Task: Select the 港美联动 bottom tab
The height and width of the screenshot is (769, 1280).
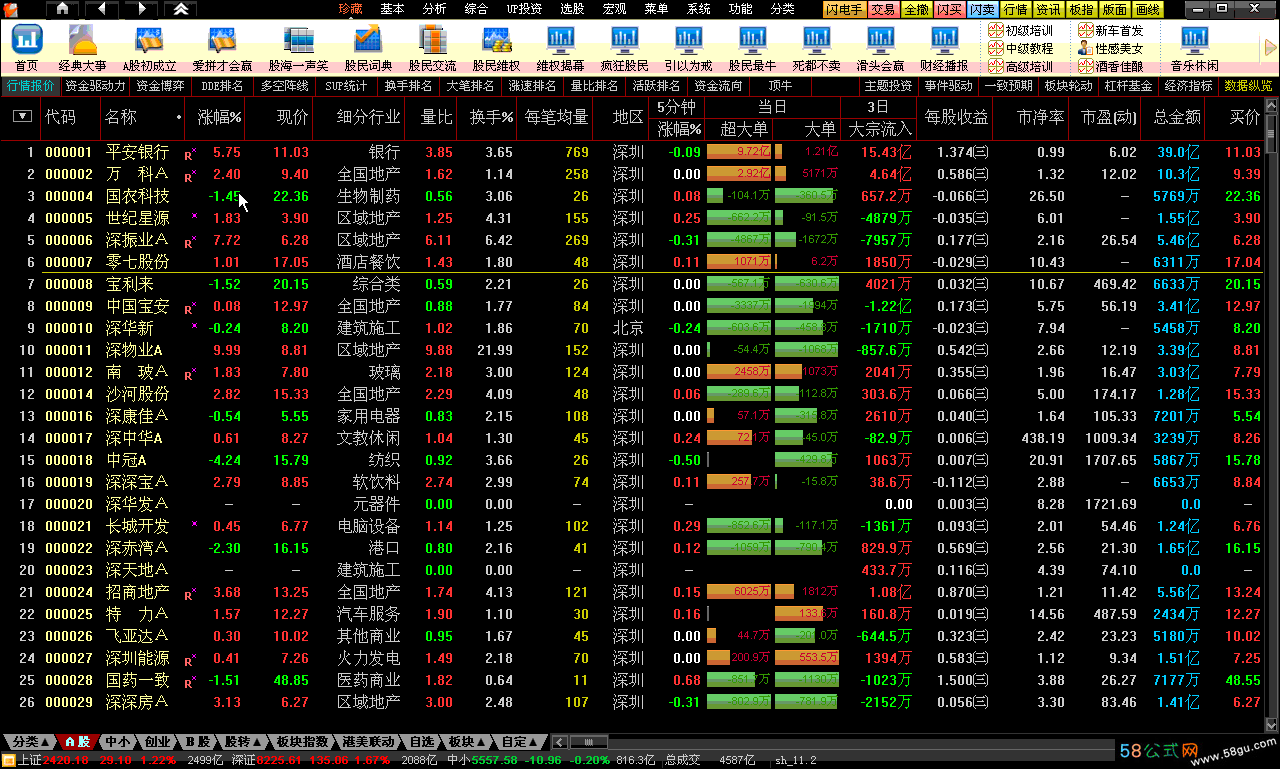Action: coord(368,742)
